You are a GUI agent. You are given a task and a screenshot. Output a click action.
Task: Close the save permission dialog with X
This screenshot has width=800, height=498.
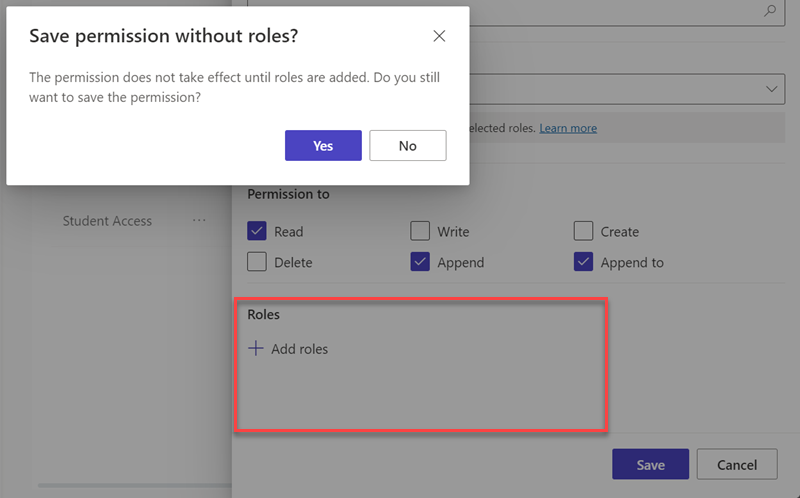pos(439,36)
